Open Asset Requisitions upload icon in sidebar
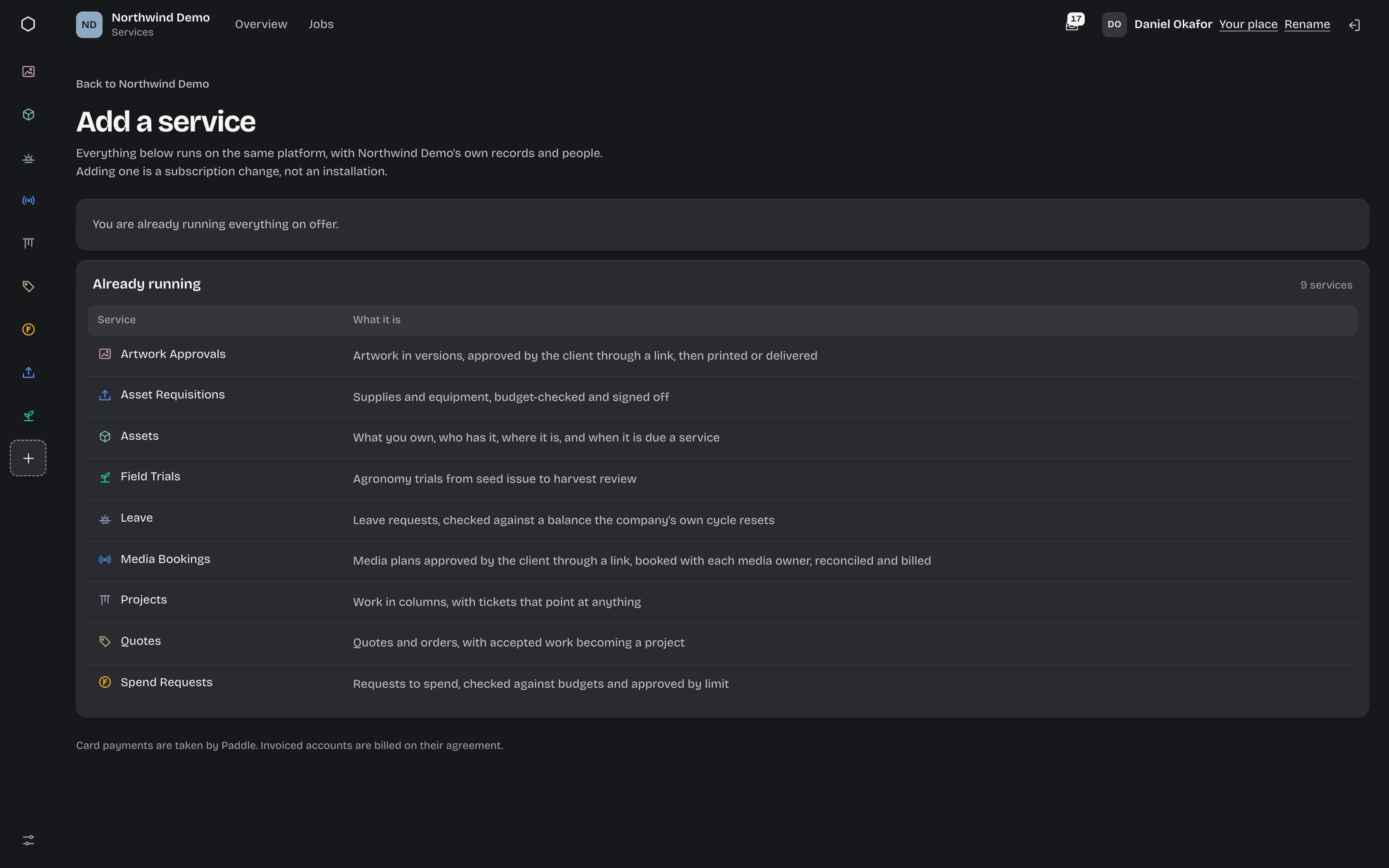This screenshot has height=868, width=1389. point(28,372)
